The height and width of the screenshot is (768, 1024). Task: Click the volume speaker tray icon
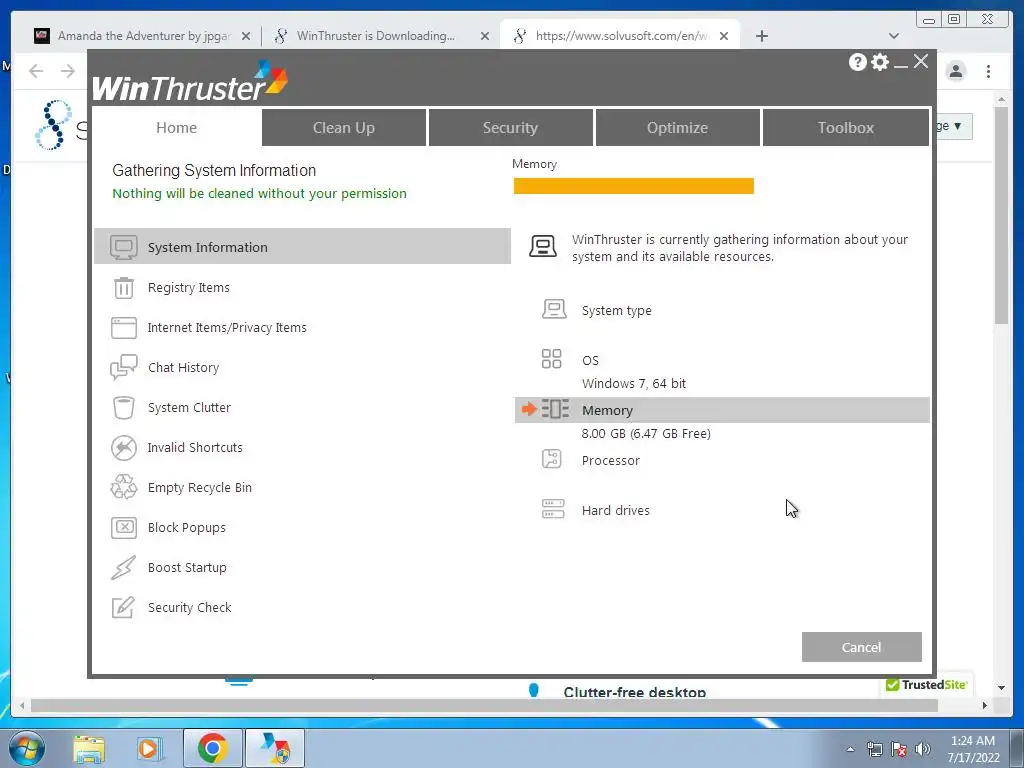(923, 749)
